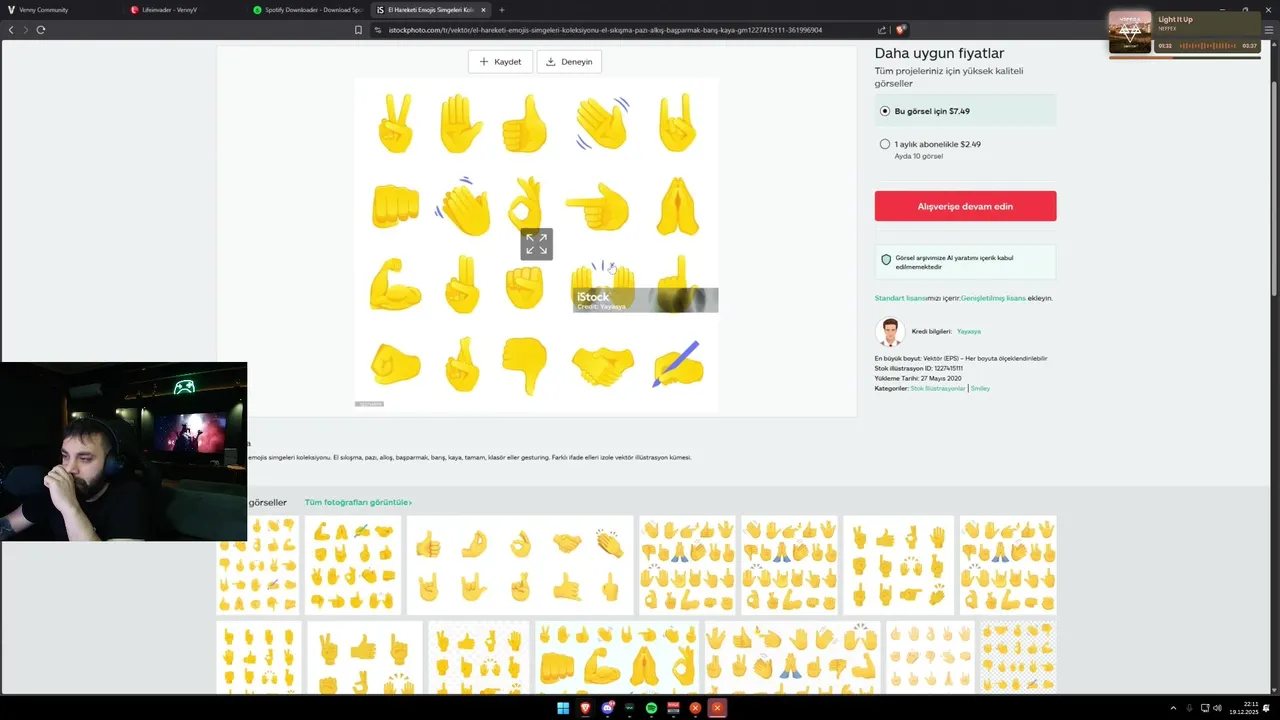Switch to the Spotify Downloader tab
The width and height of the screenshot is (1280, 720).
pos(307,10)
